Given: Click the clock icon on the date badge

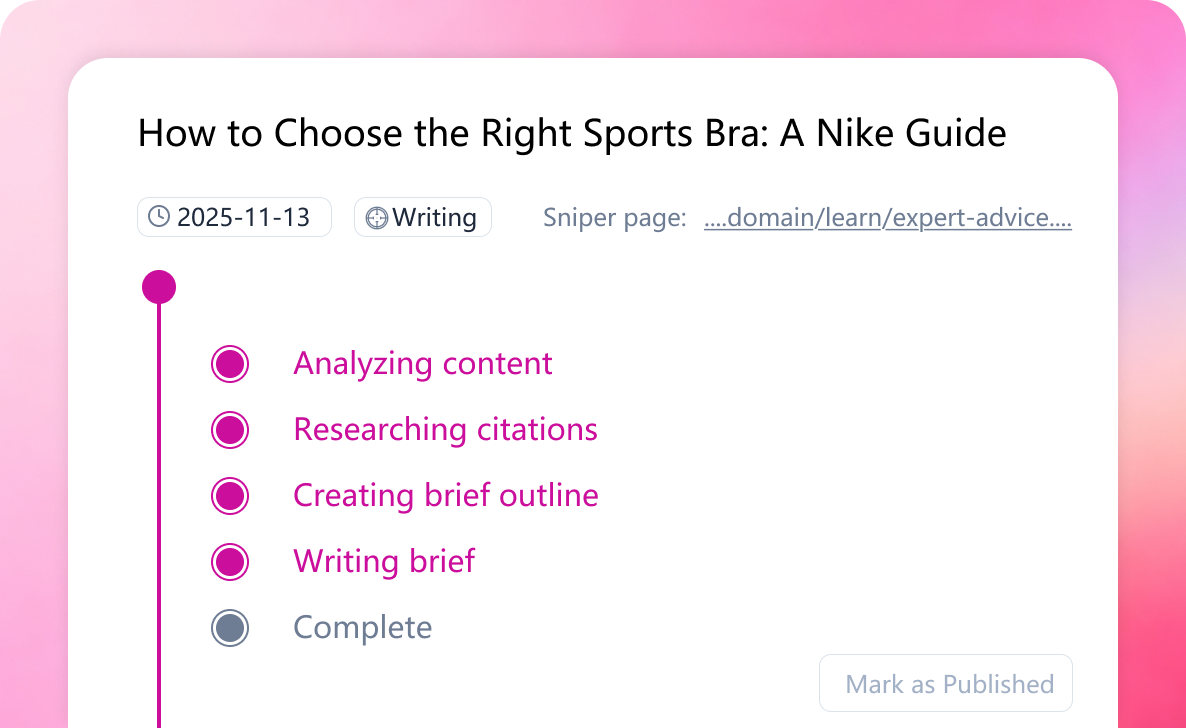Looking at the screenshot, I should (160, 217).
